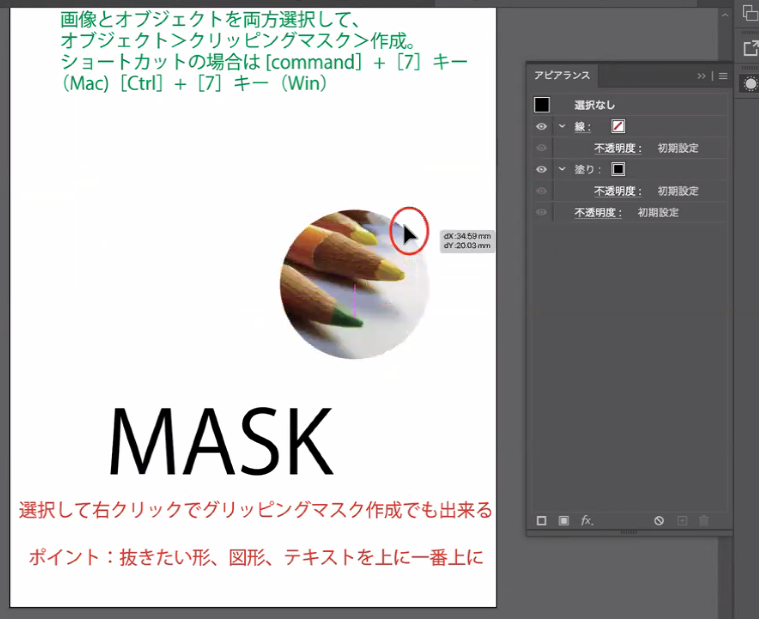The width and height of the screenshot is (759, 619).
Task: Click the 線 stroke label link
Action: [x=583, y=127]
